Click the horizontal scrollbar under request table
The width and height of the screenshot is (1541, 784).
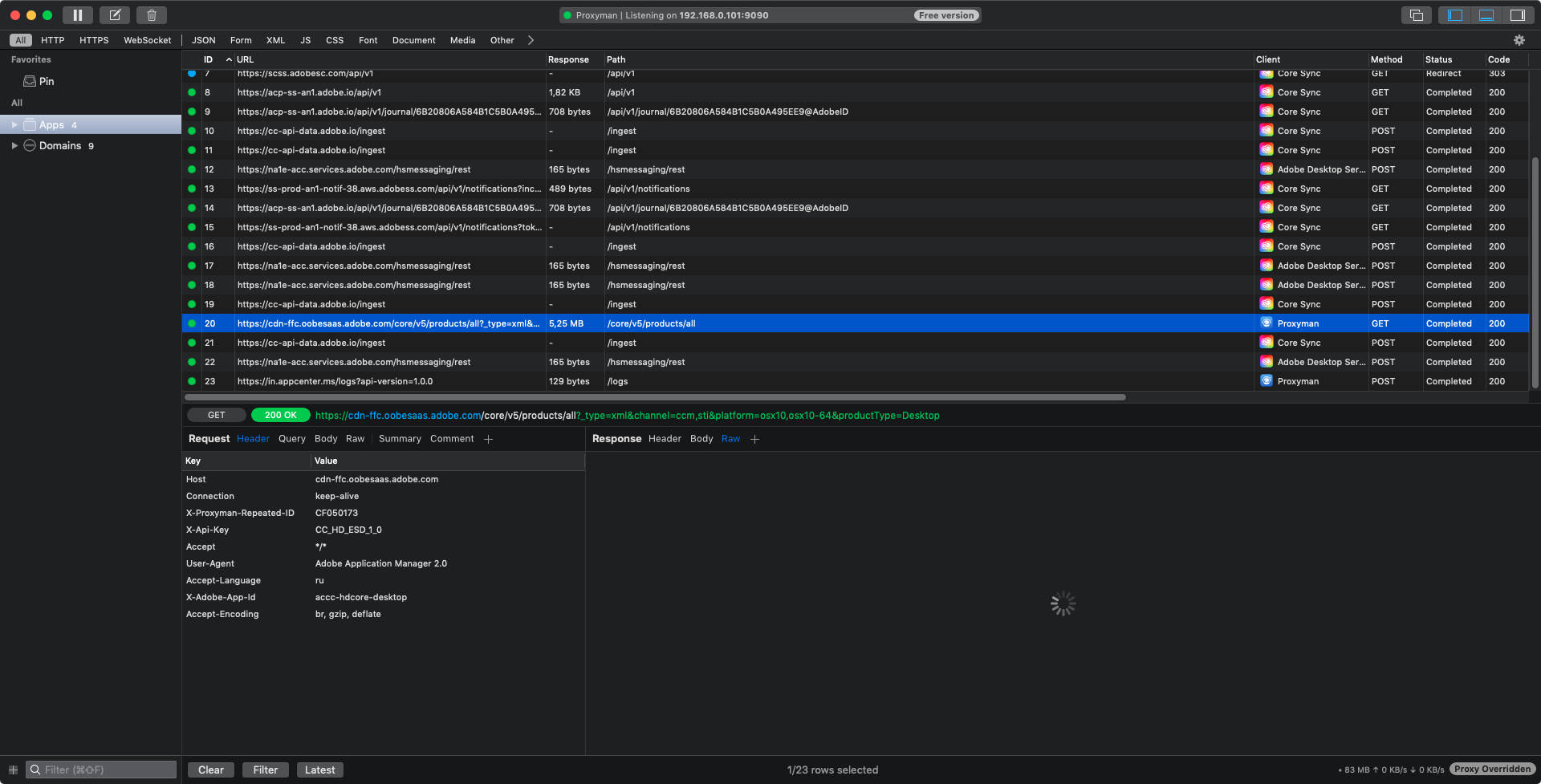coord(655,397)
